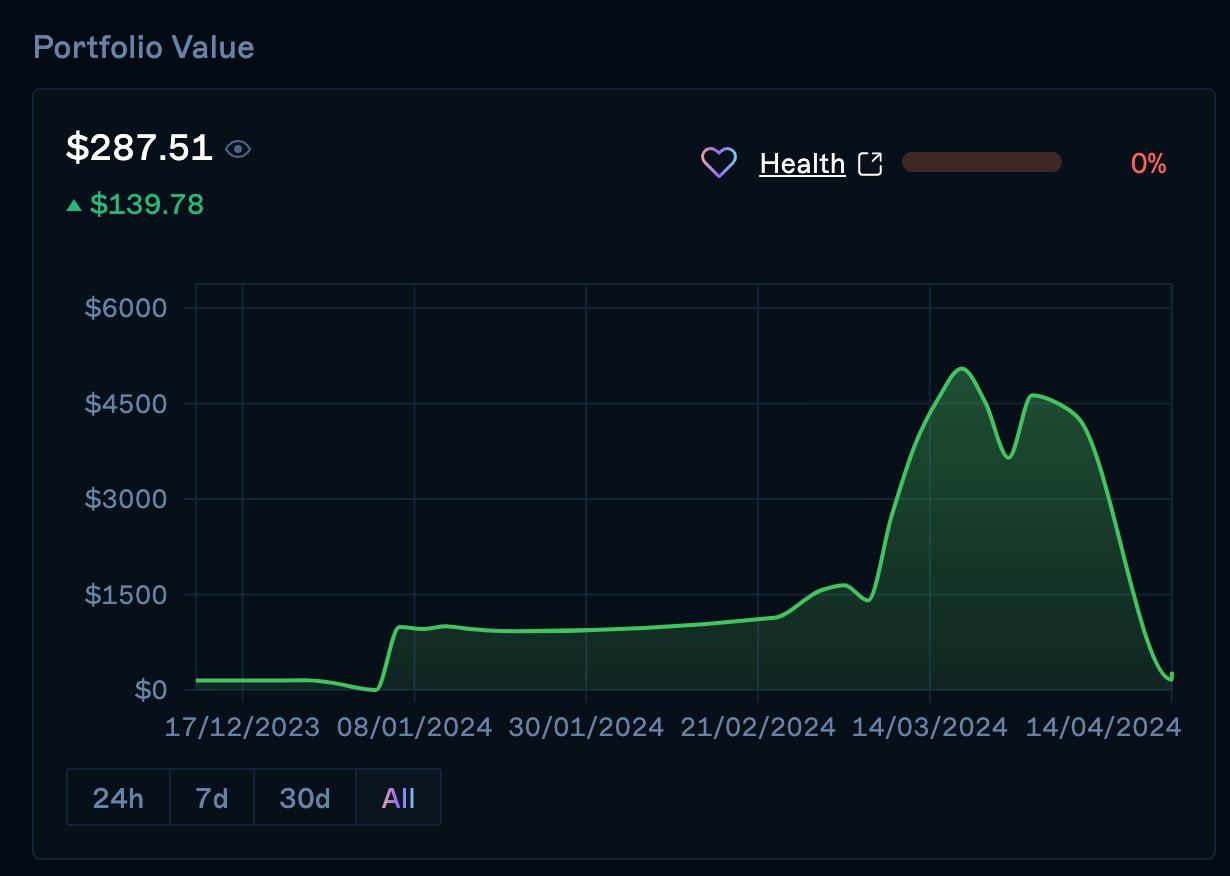
Task: Click external link icon beside Health
Action: coord(870,163)
